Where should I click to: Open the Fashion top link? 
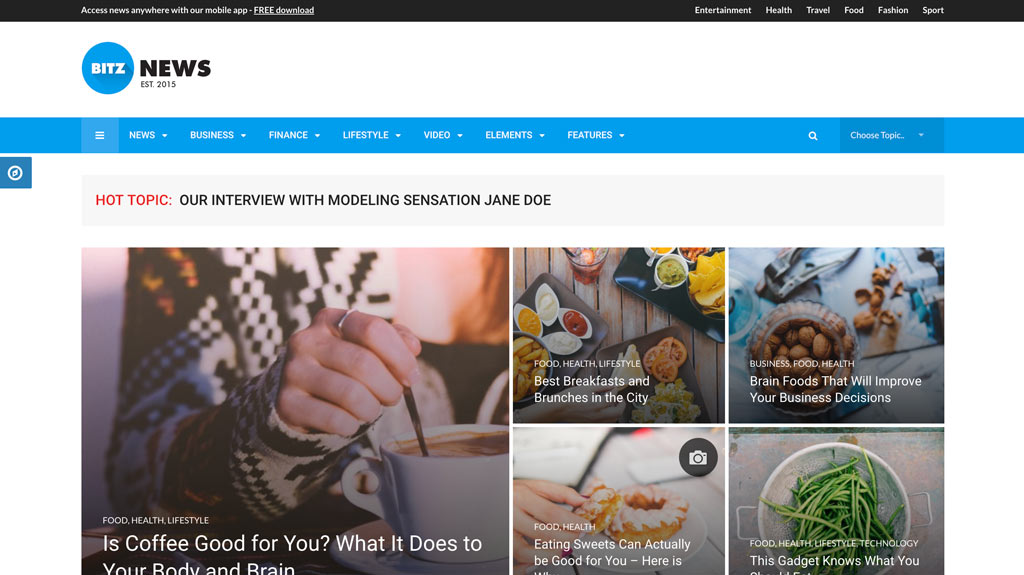(893, 10)
